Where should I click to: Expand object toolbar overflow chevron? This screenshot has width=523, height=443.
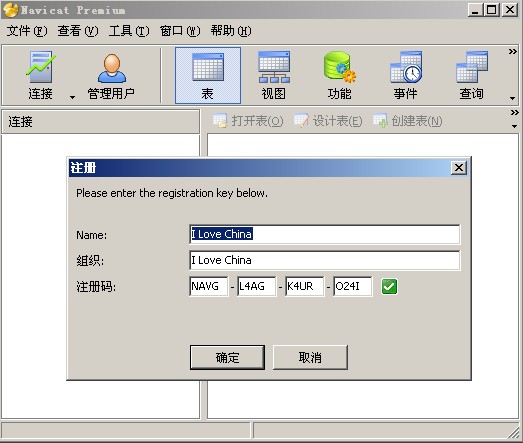click(514, 113)
